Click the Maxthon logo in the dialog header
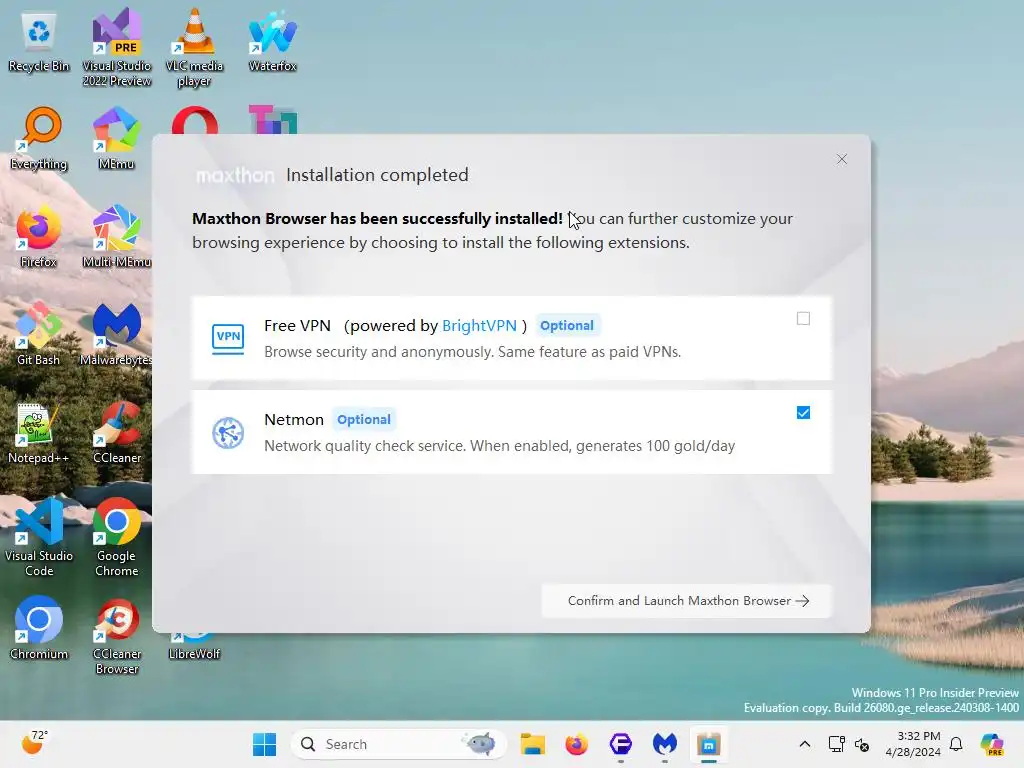The image size is (1024, 768). point(235,175)
